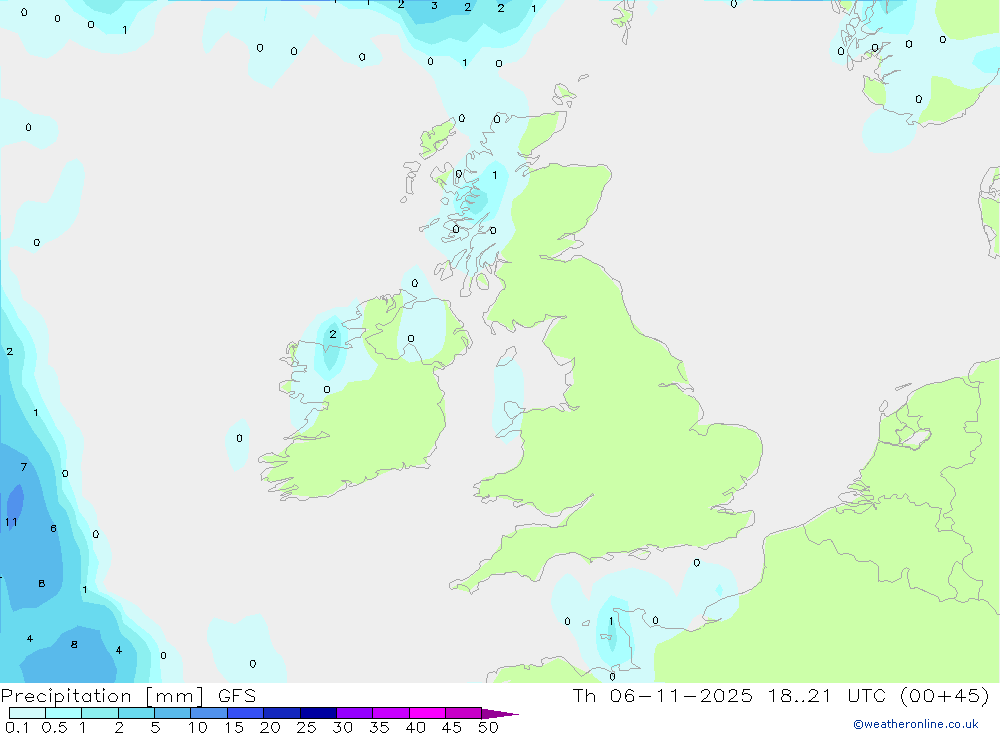
Task: Click the '3' precipitation value on the map
Action: (x=434, y=6)
